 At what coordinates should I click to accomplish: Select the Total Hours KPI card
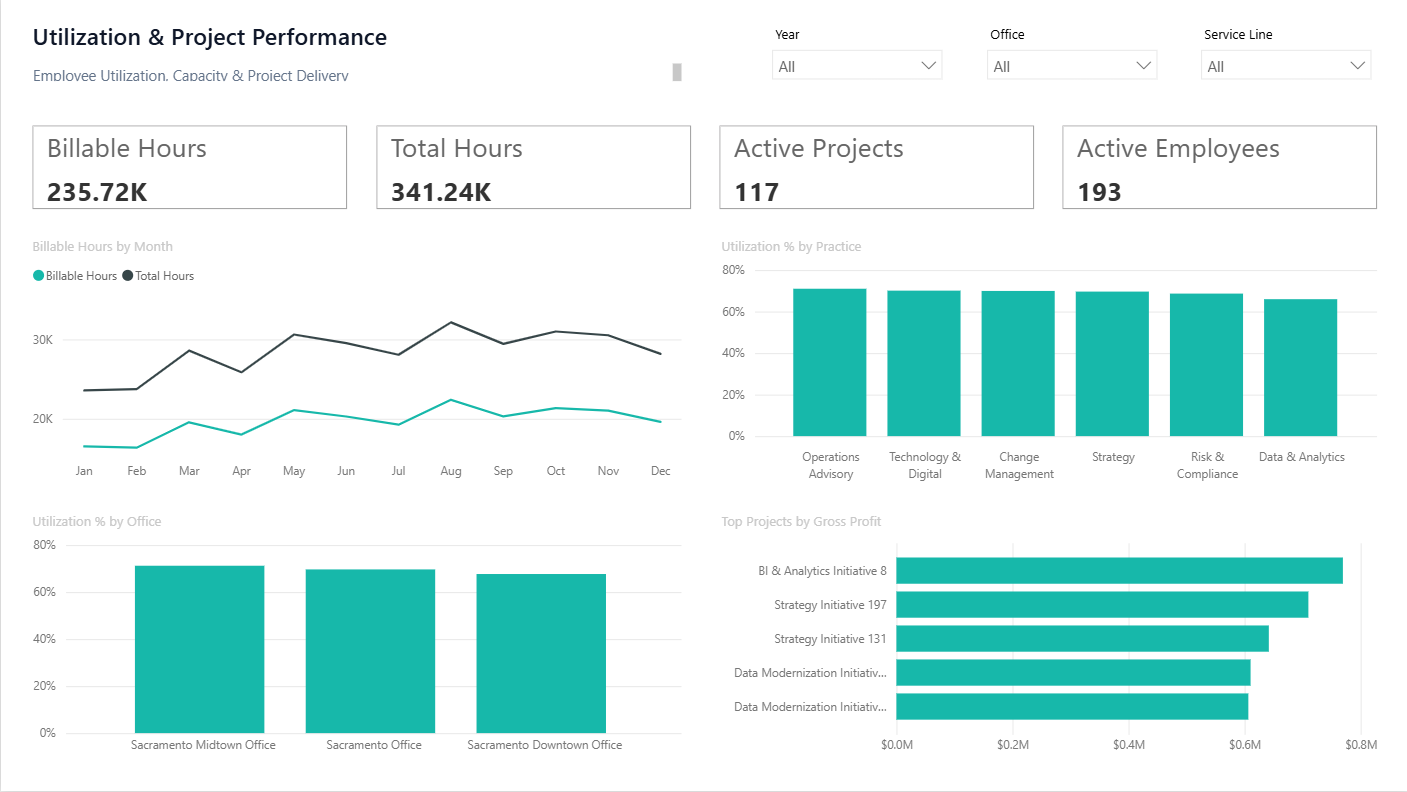[x=533, y=167]
